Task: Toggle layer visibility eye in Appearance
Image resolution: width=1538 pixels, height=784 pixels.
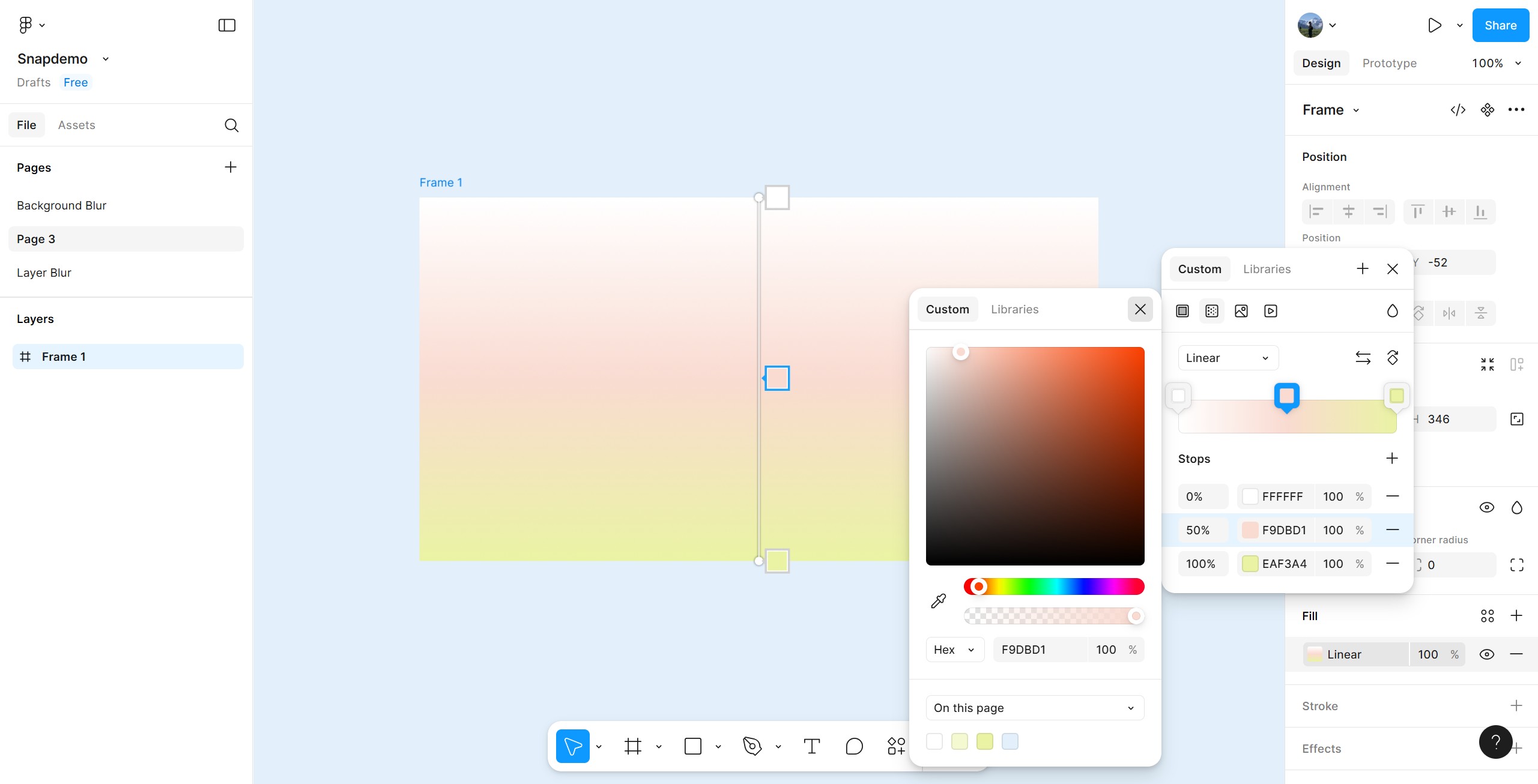Action: tap(1486, 507)
